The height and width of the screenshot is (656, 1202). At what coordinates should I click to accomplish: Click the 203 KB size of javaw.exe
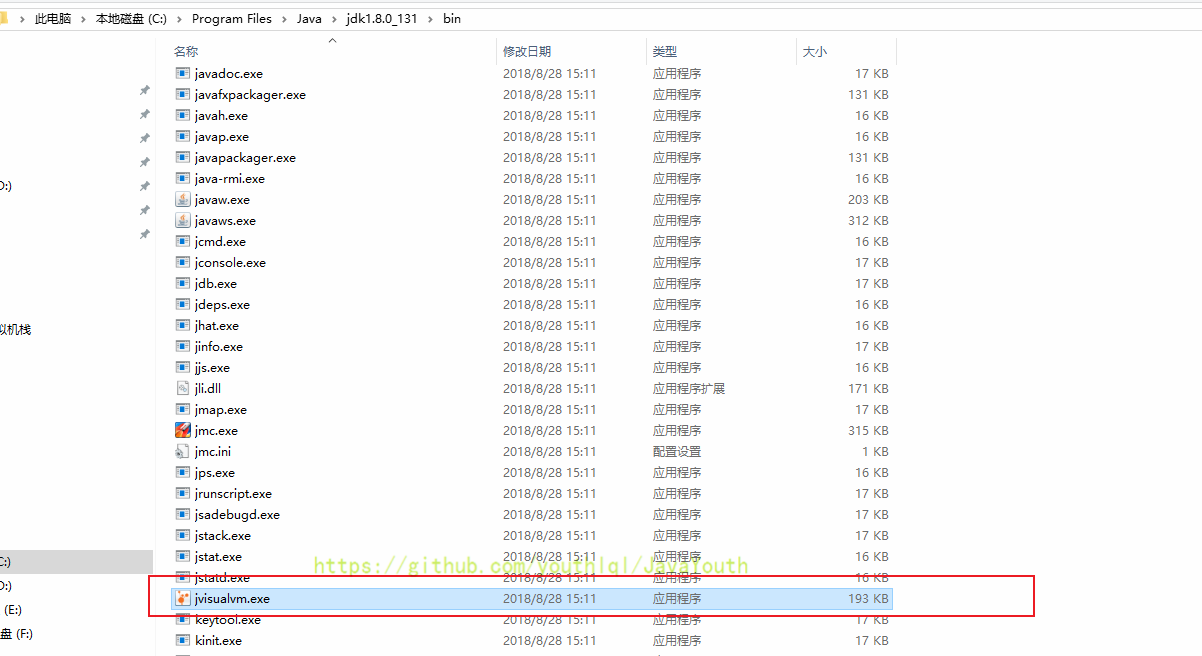pyautogui.click(x=867, y=199)
